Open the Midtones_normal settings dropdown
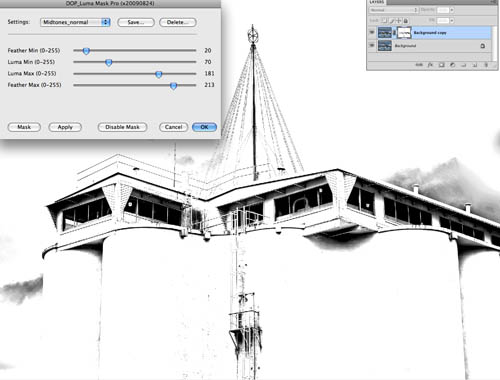Screen dimensions: 500x380 [75, 22]
